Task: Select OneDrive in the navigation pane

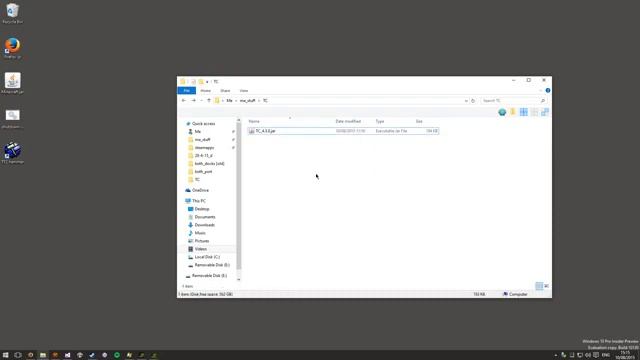Action: [200, 190]
